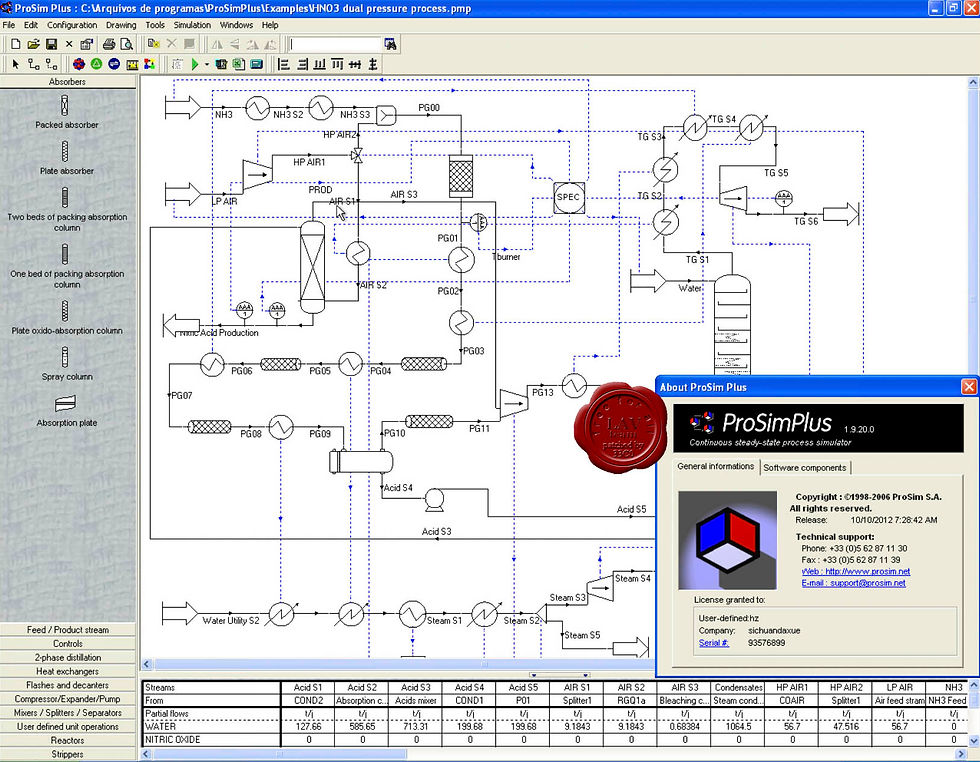Pick the One bed packing column icon
Screen dimensions: 980x762
(65, 254)
